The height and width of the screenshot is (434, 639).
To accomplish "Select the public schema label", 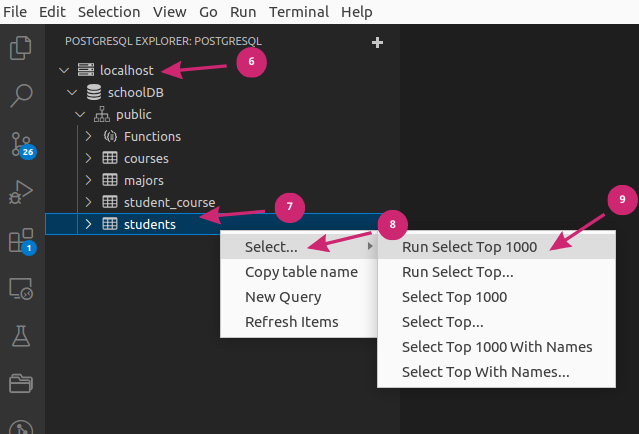I will click(x=134, y=115).
